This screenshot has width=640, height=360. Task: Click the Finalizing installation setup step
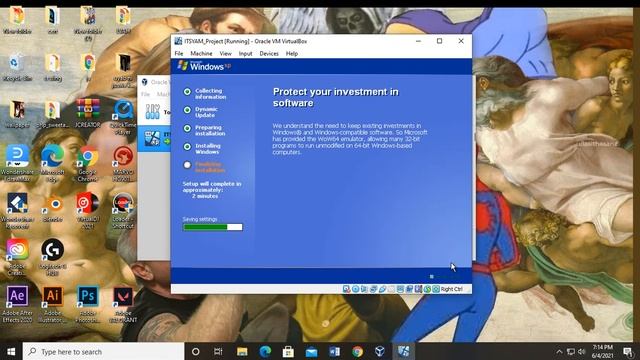(204, 167)
